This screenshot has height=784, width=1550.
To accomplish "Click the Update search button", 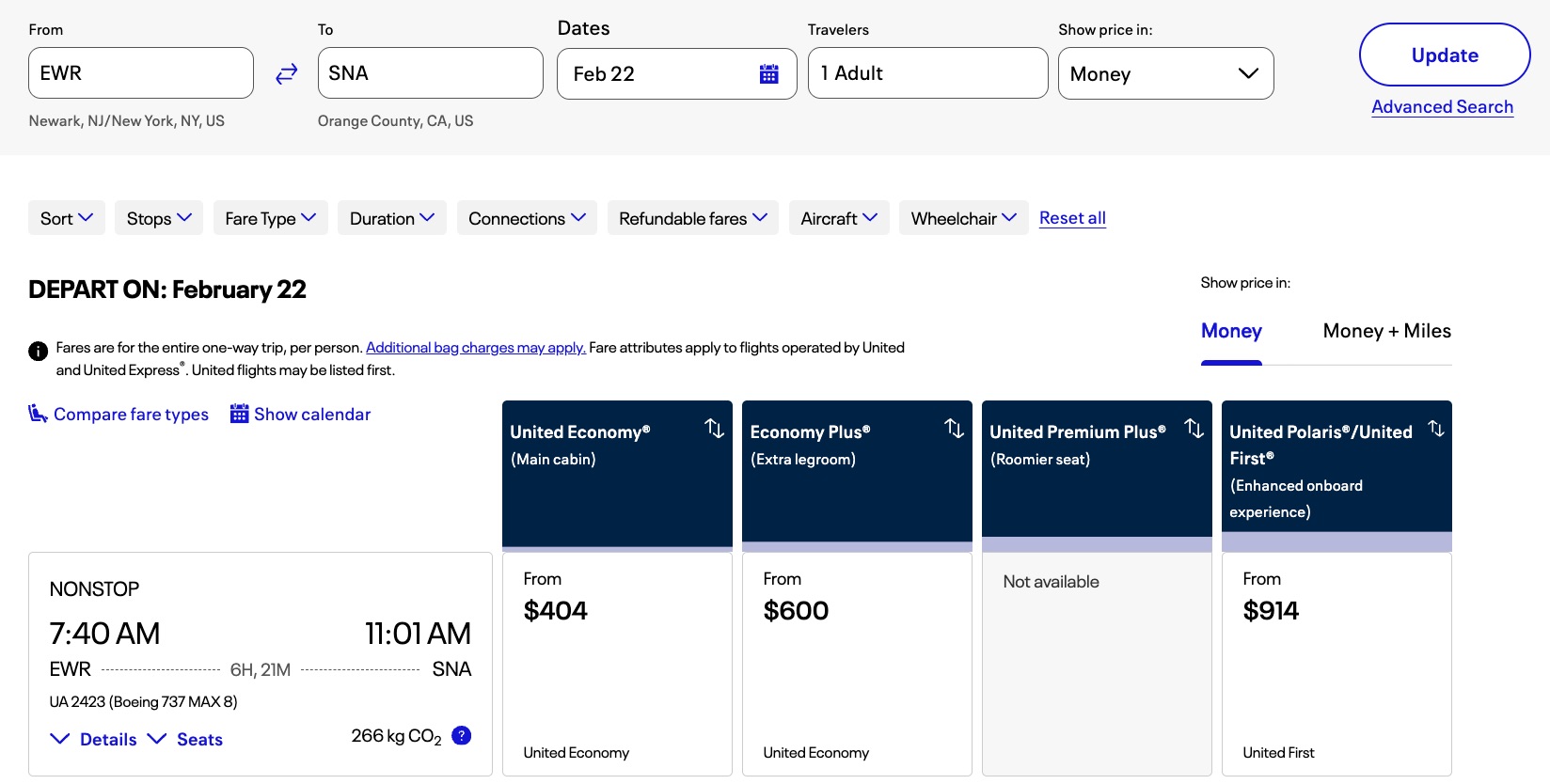I will (1445, 55).
